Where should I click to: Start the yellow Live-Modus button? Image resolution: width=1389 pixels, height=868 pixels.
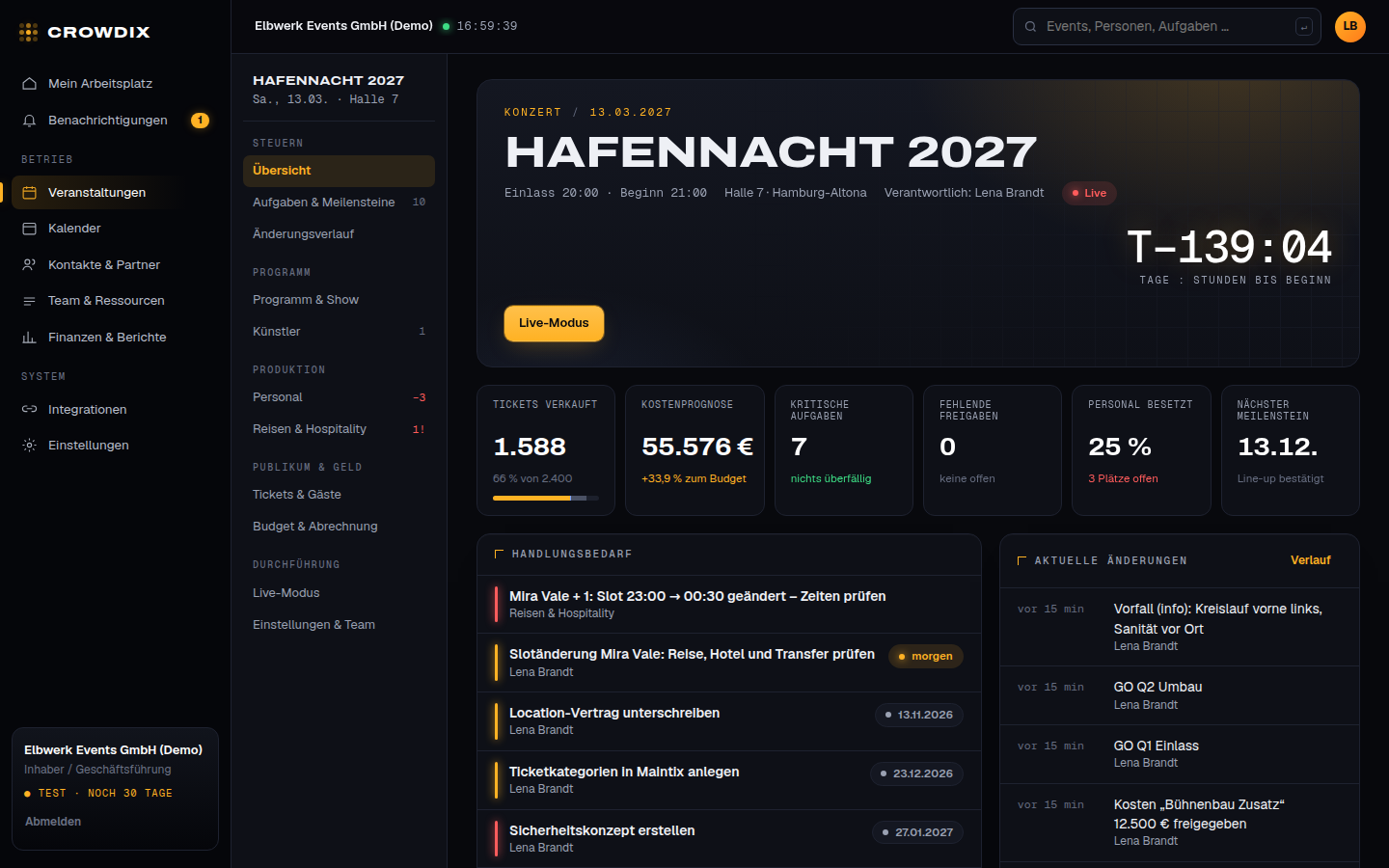[554, 323]
